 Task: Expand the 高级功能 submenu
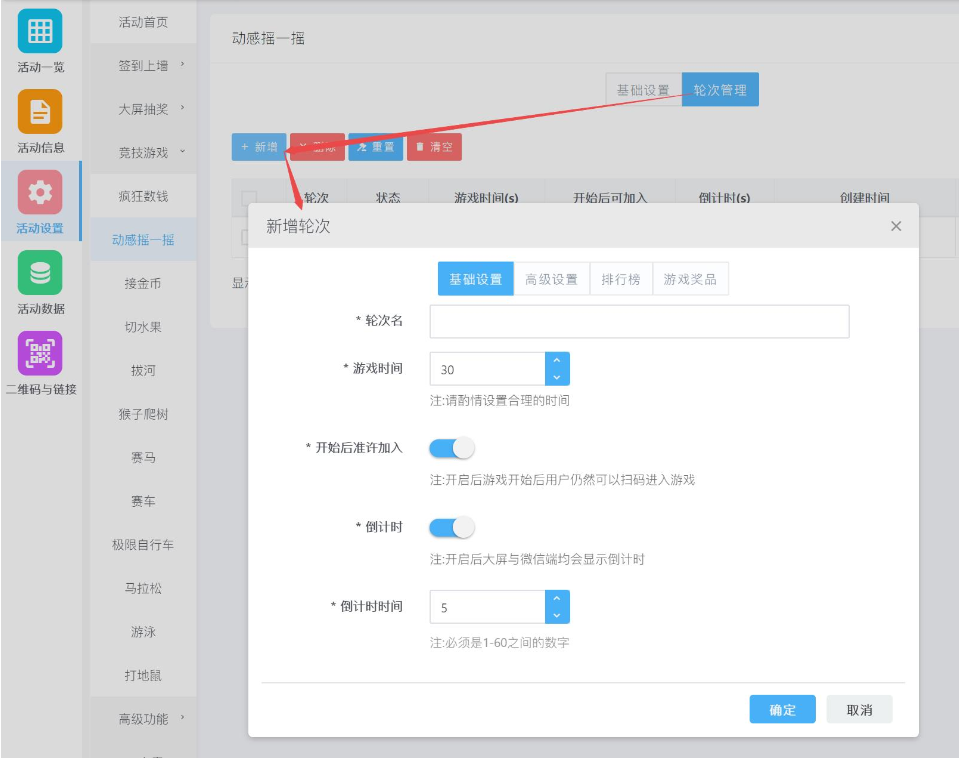click(144, 719)
